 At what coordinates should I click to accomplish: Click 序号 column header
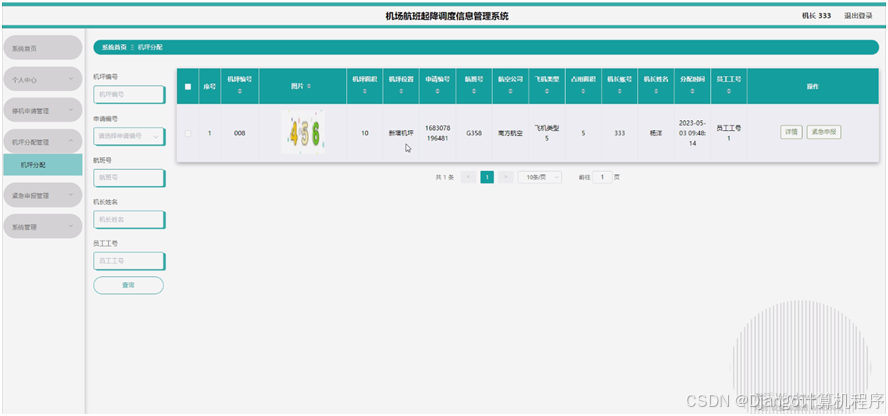coord(210,87)
